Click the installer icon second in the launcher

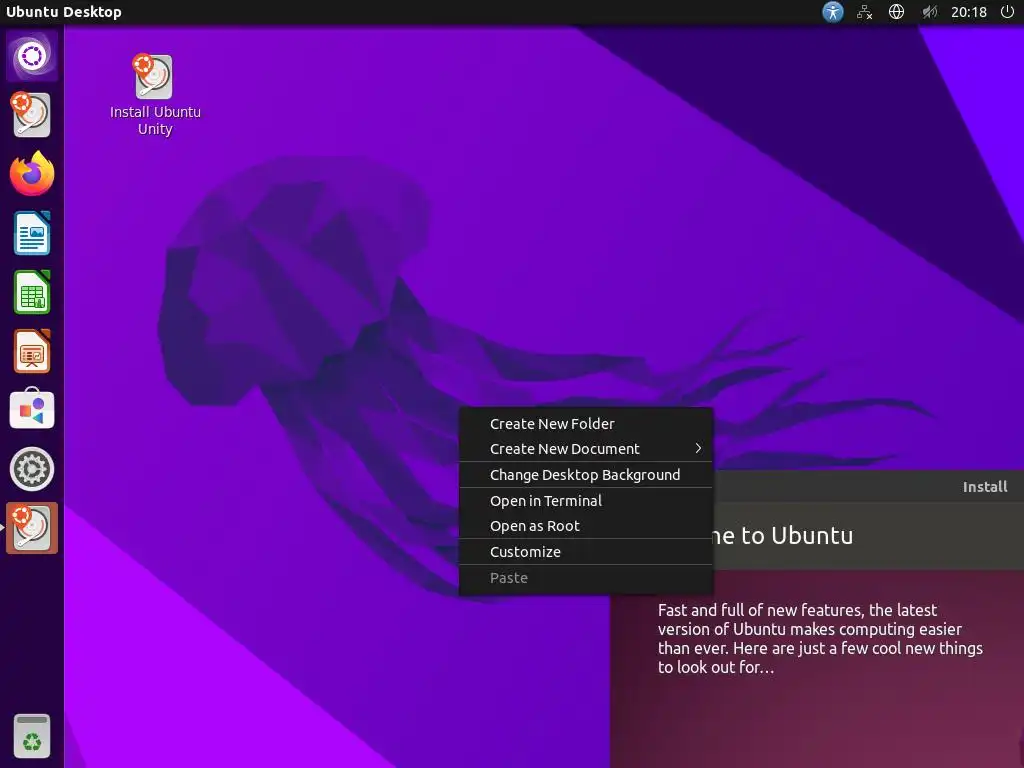pyautogui.click(x=31, y=115)
